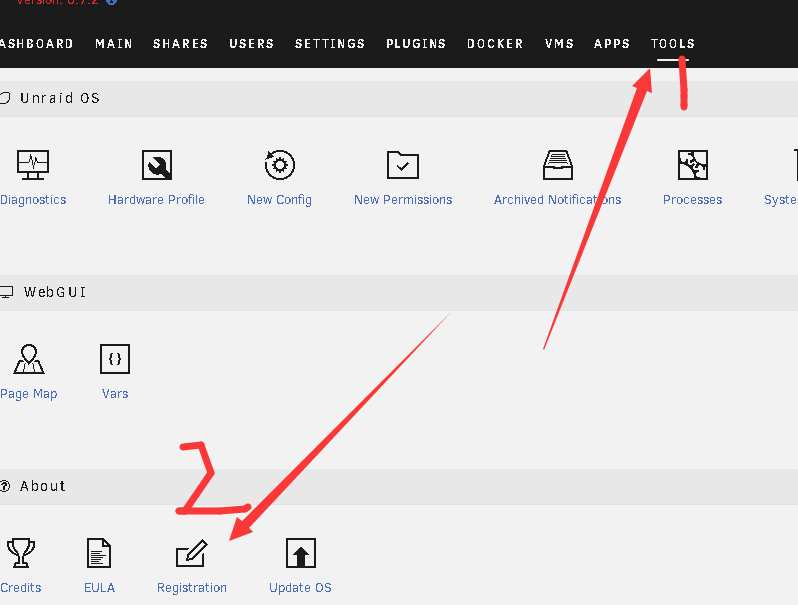Open the New Config gear icon
This screenshot has height=605, width=798.
pyautogui.click(x=279, y=165)
